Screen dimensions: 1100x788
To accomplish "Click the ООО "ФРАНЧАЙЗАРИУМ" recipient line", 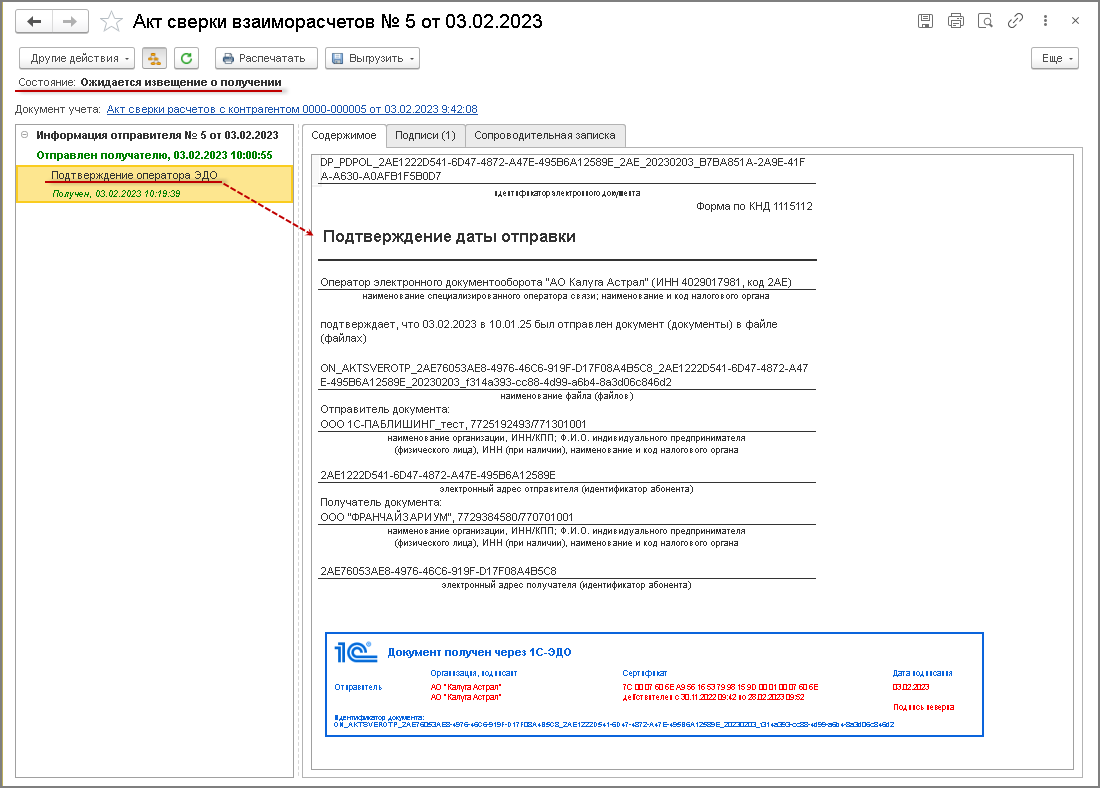I will click(x=447, y=517).
